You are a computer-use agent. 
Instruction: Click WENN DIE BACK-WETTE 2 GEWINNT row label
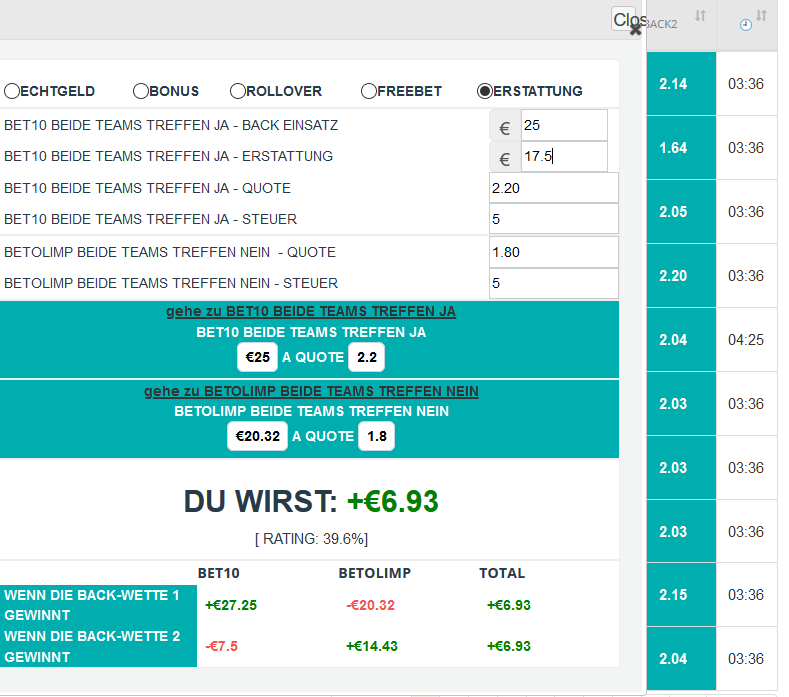[98, 647]
